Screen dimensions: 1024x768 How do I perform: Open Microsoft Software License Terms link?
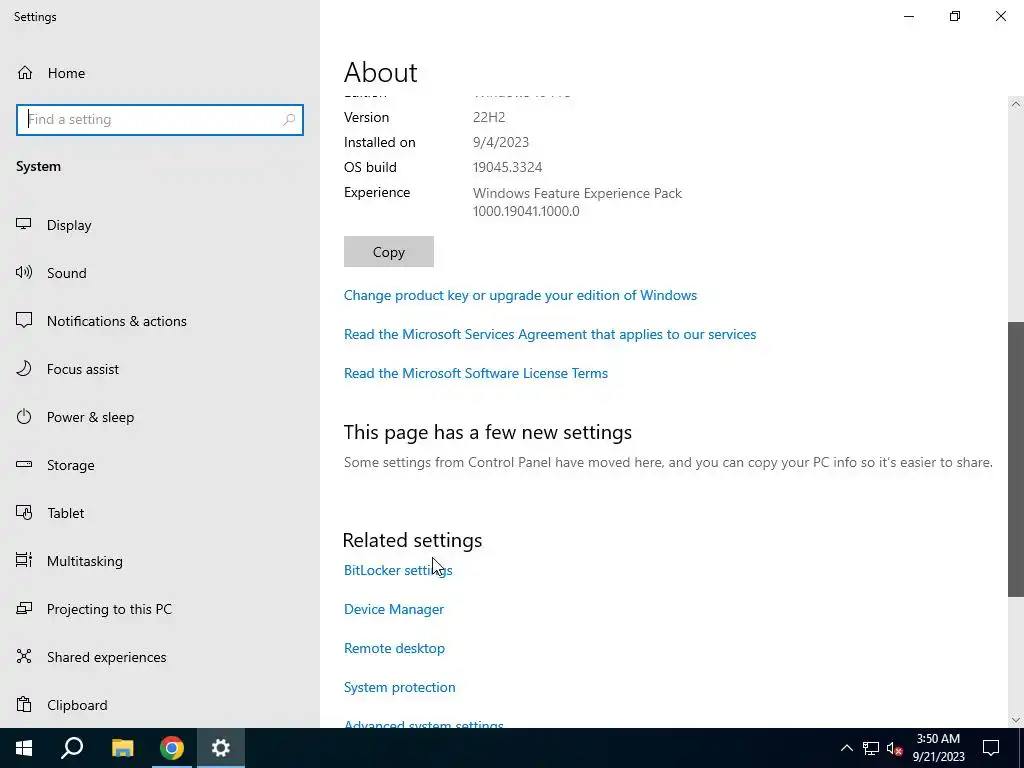[x=475, y=374]
